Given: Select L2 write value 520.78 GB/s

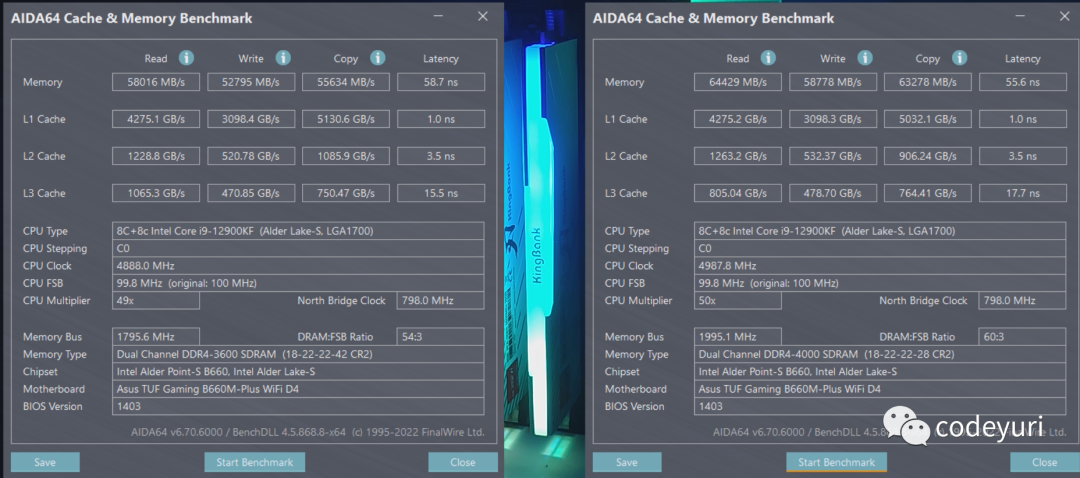Looking at the screenshot, I should coord(251,156).
